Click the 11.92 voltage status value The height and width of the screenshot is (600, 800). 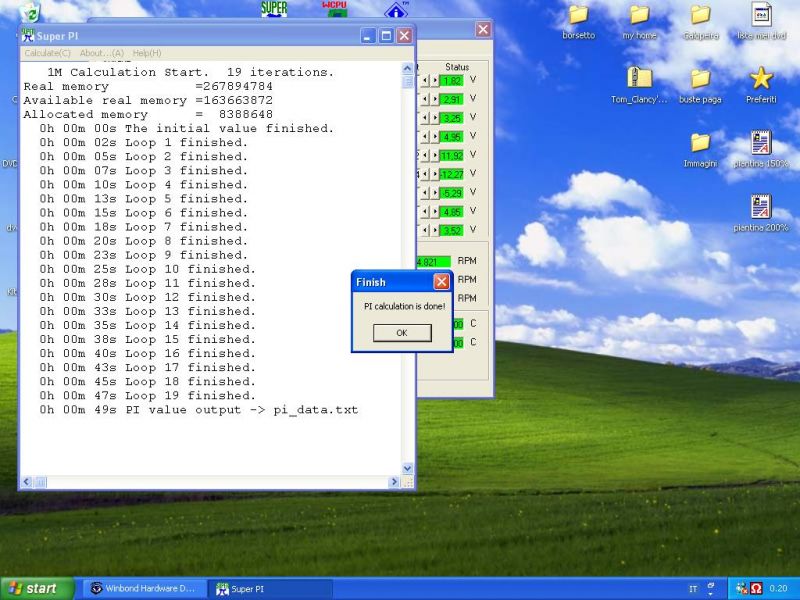(x=452, y=156)
